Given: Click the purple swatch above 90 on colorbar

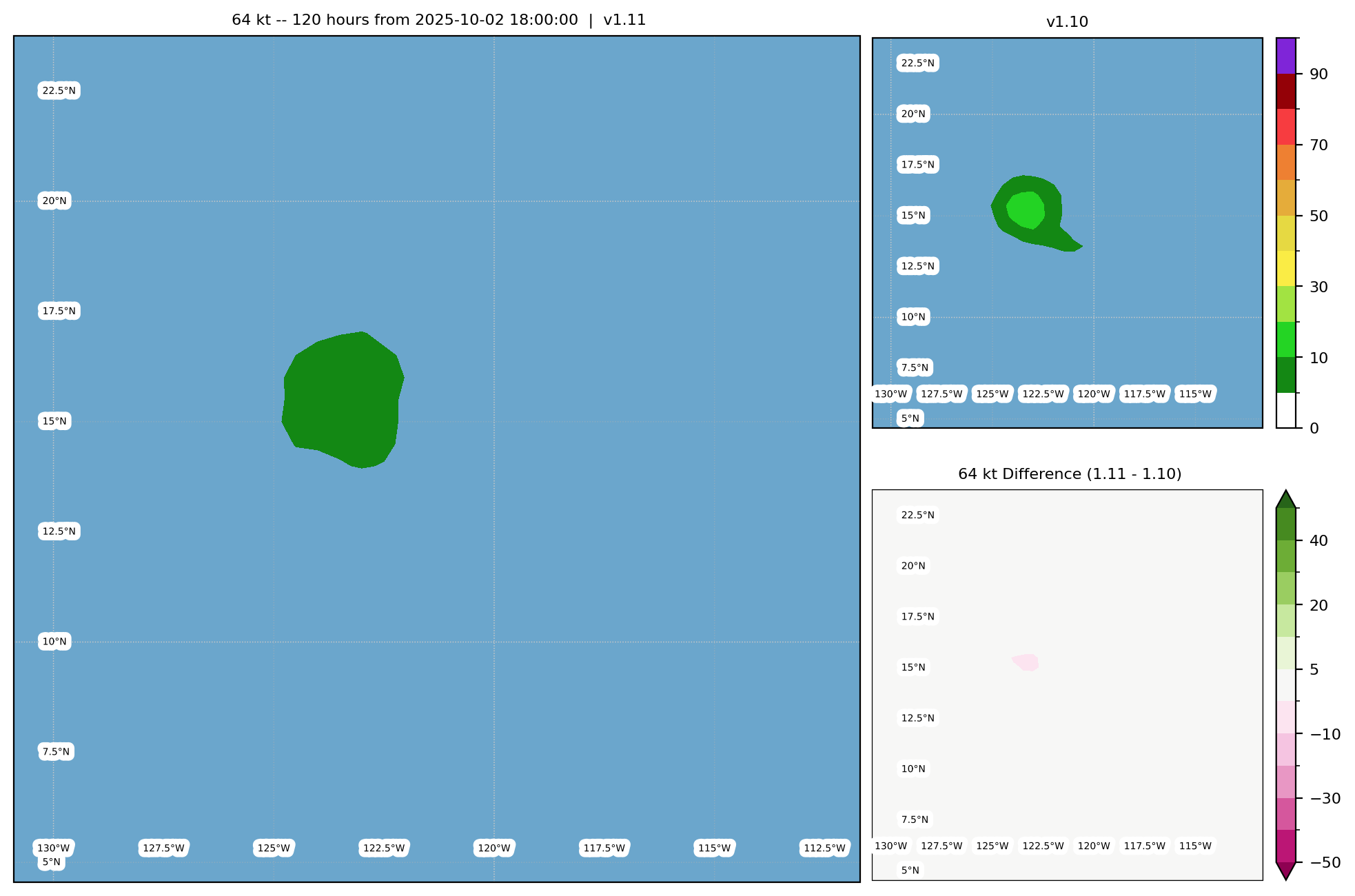Looking at the screenshot, I should click(1285, 56).
